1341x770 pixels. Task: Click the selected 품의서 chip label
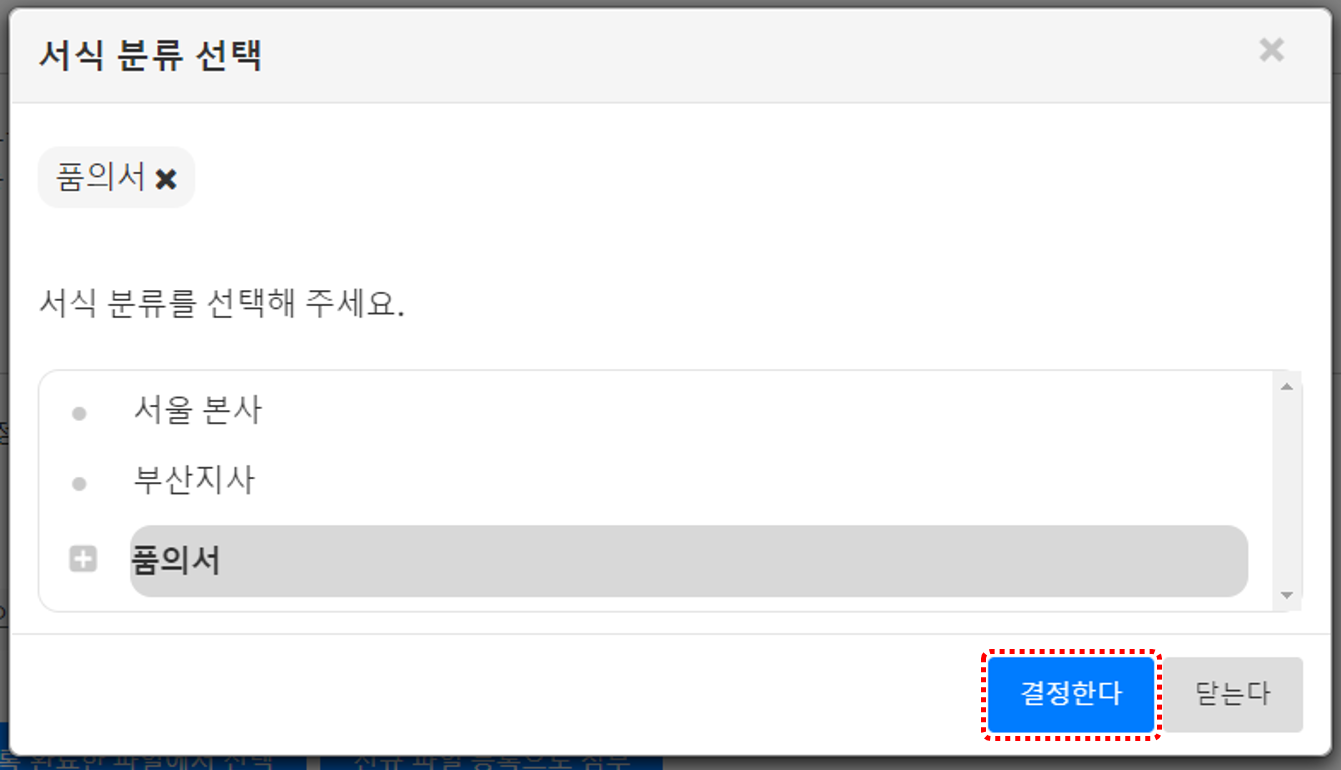click(101, 179)
